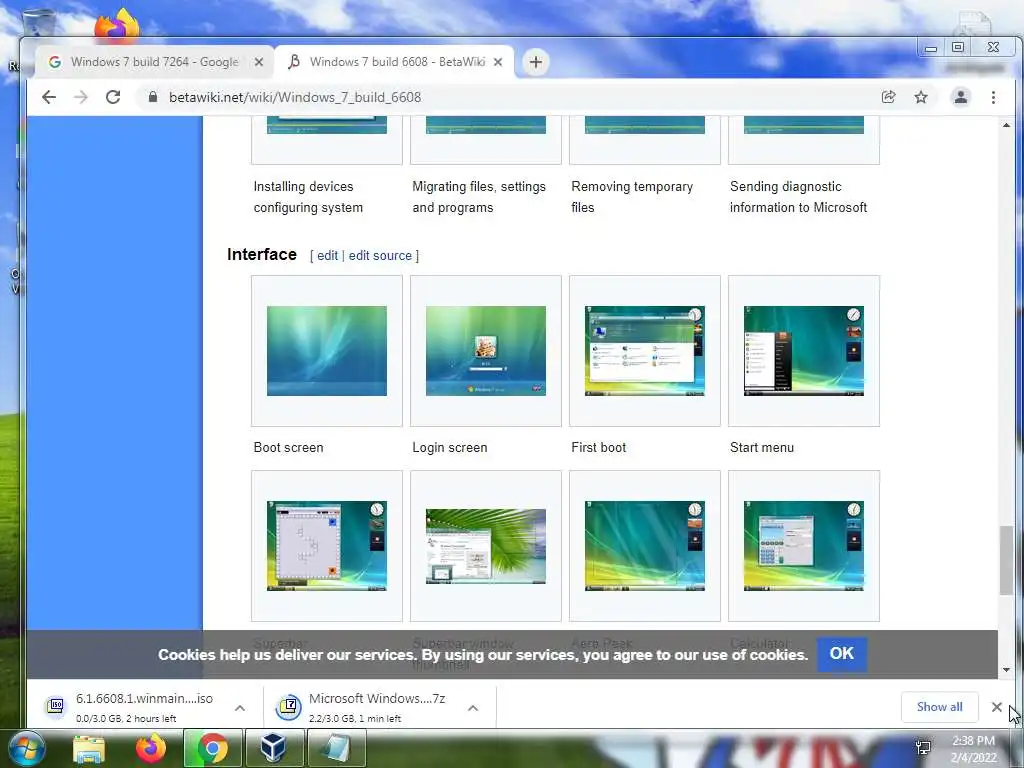This screenshot has width=1024, height=768.
Task: Click 'Sending diagnostic information to Microsoft' caption
Action: [x=798, y=197]
